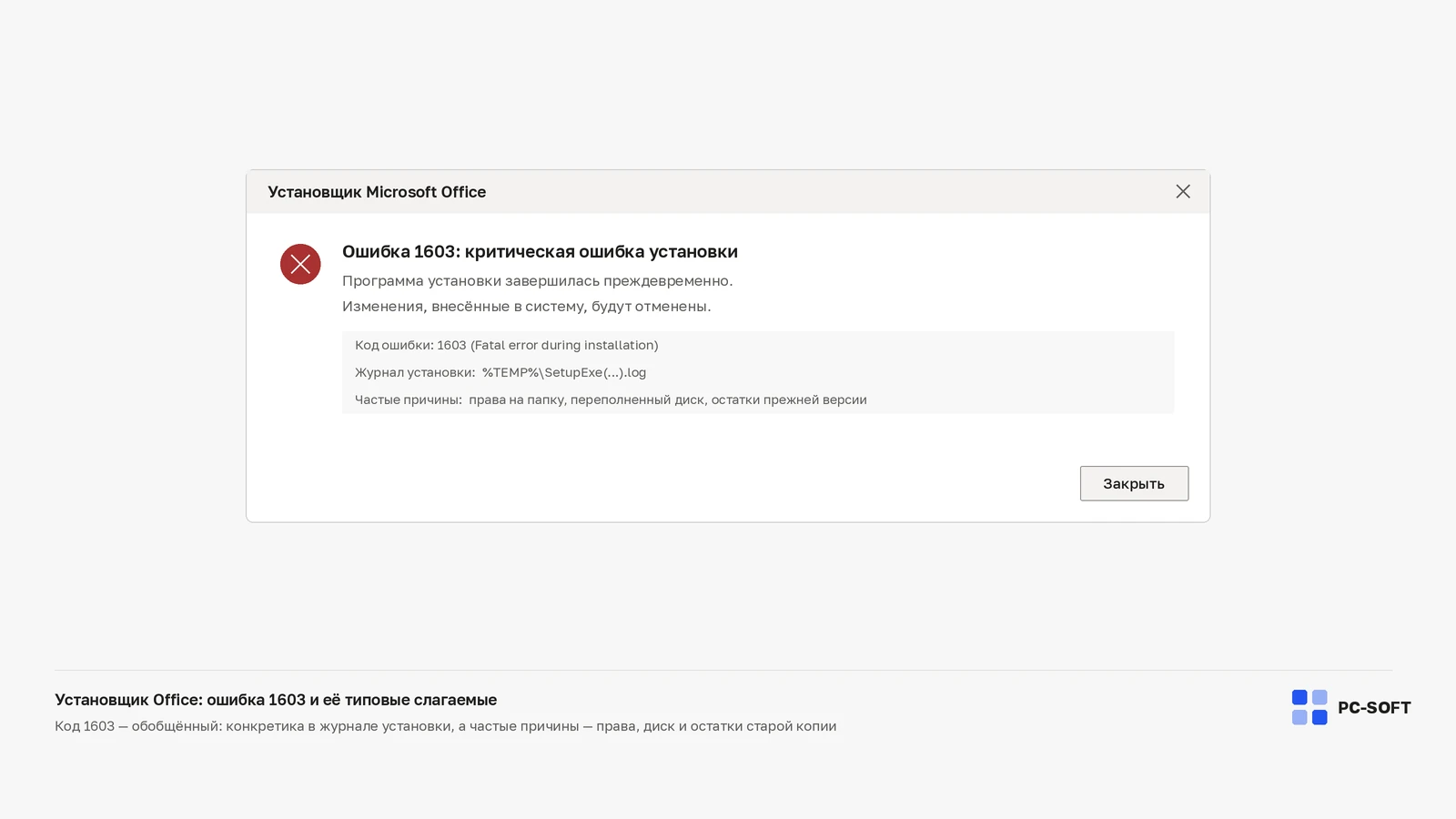Click 'Код ошибки: 1603 (Fatal error during installation)'
Viewport: 1456px width, 819px height.
(506, 345)
